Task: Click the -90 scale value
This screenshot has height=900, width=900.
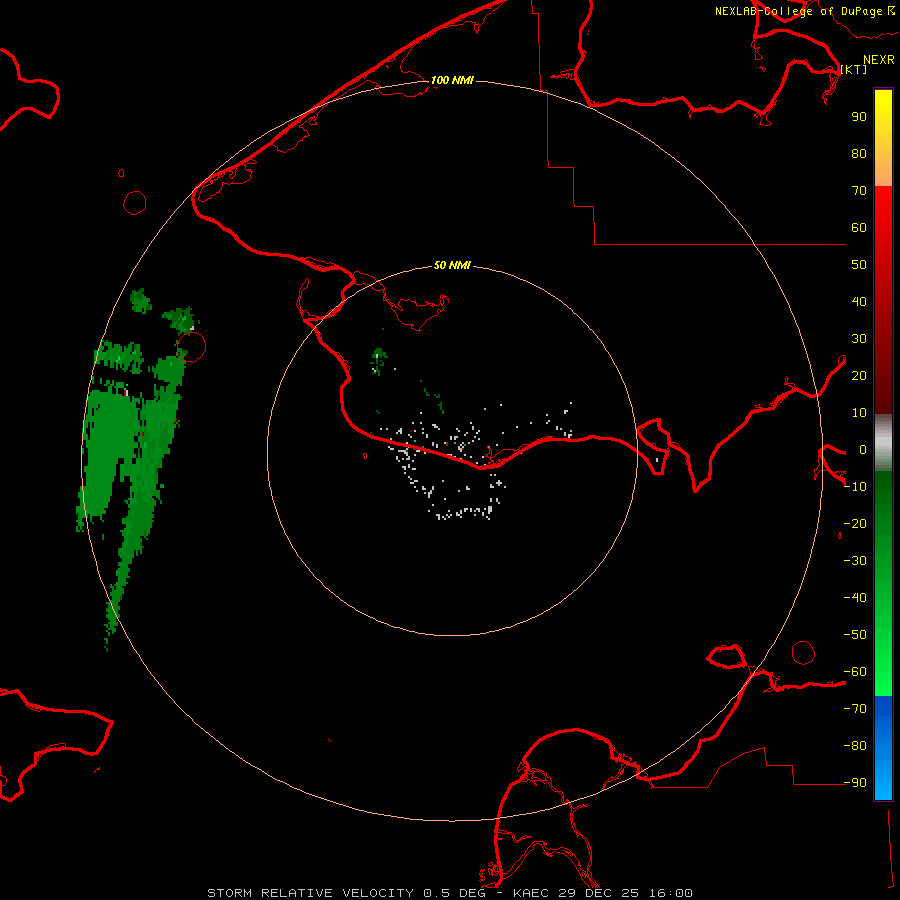Action: 855,782
